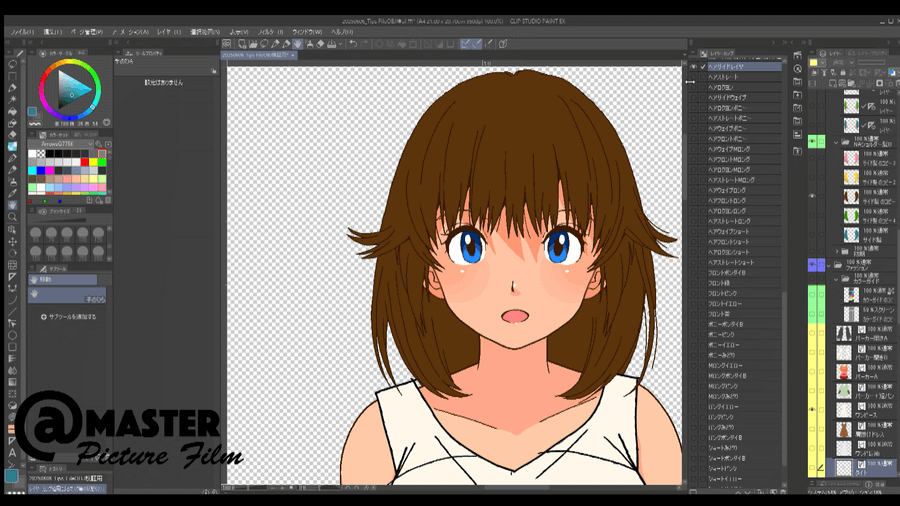Open the ウィンドウ menu

click(x=306, y=32)
